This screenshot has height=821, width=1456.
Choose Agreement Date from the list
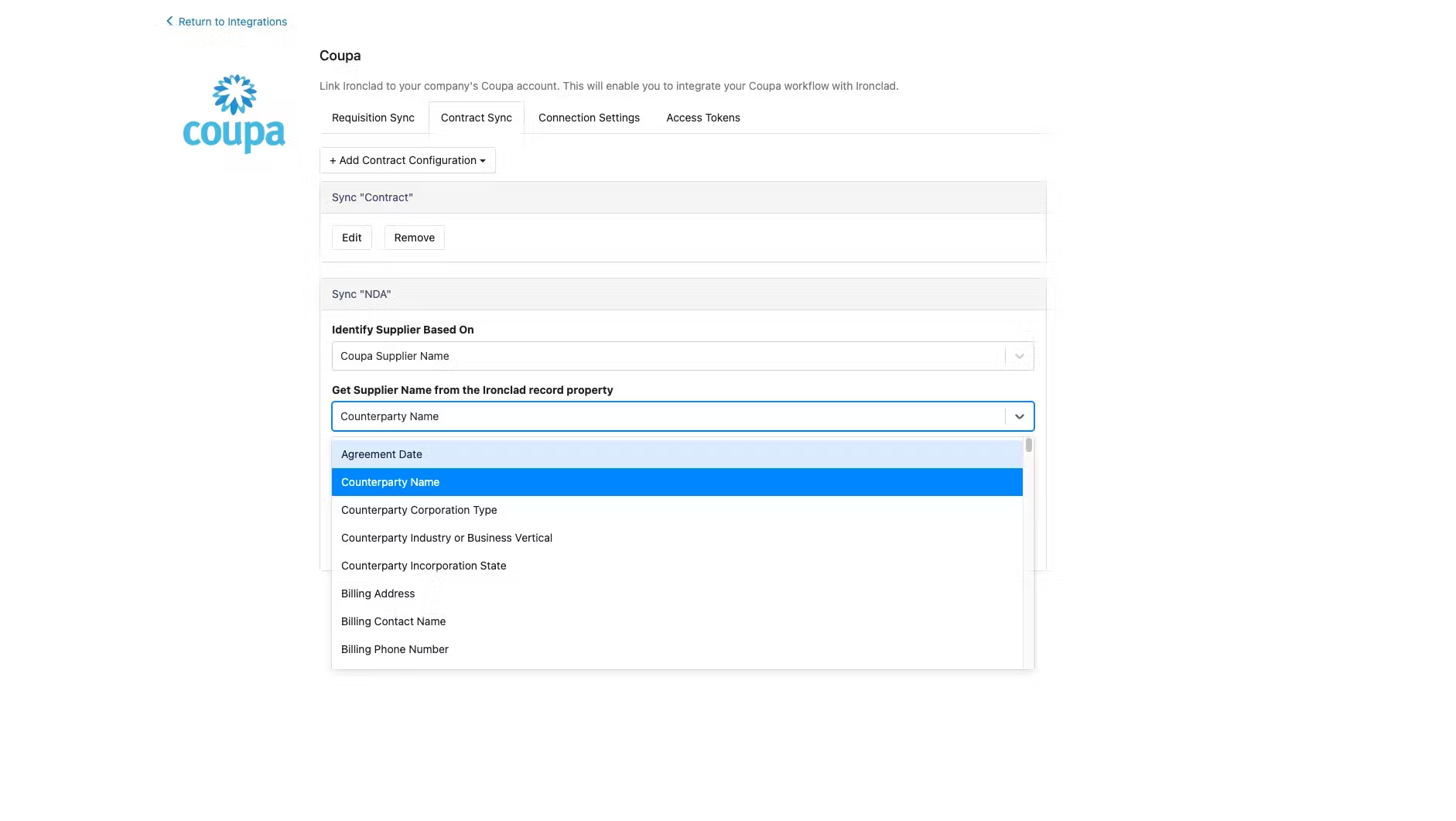click(x=677, y=454)
